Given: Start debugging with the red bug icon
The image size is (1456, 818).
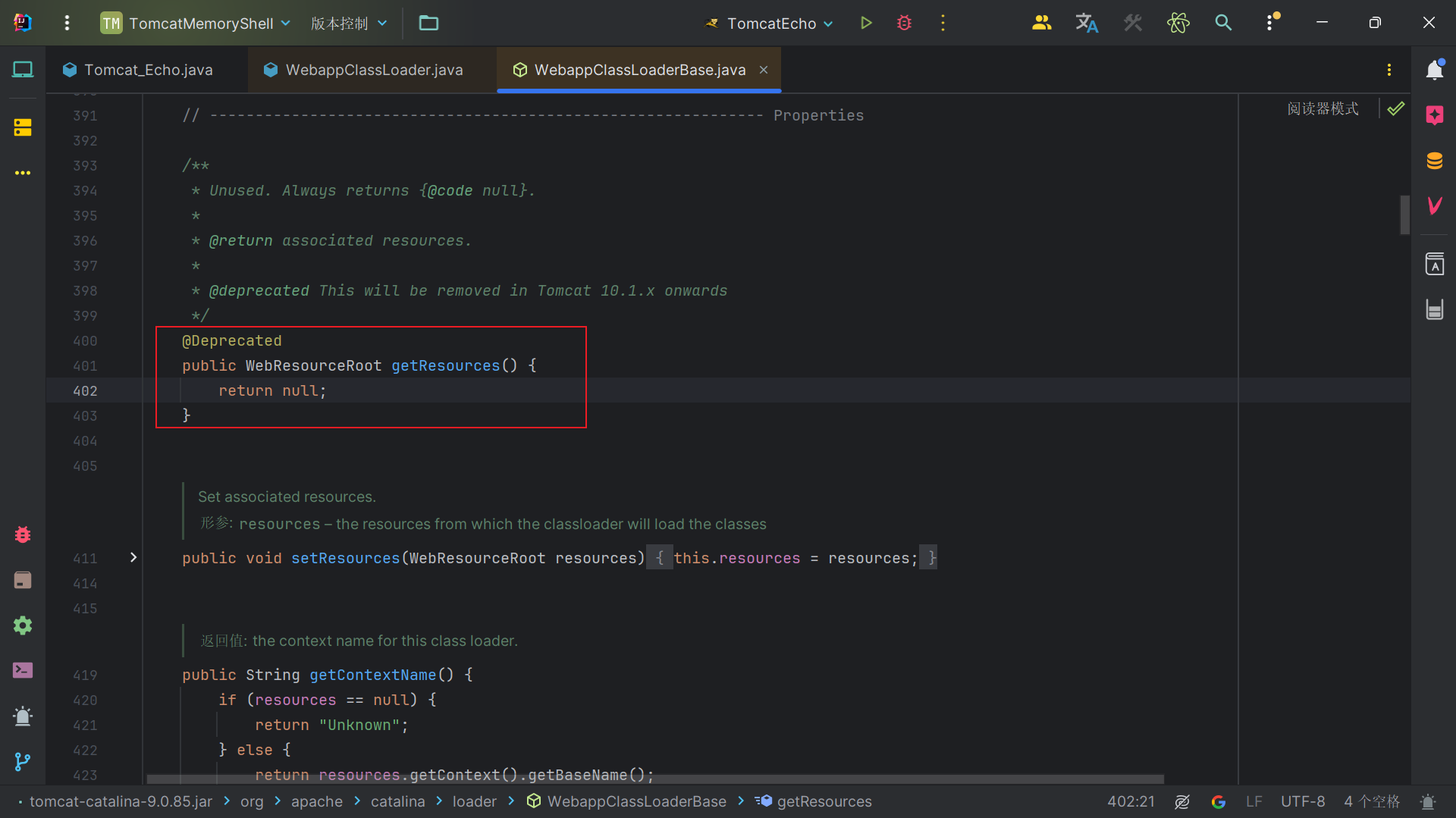Looking at the screenshot, I should [904, 23].
